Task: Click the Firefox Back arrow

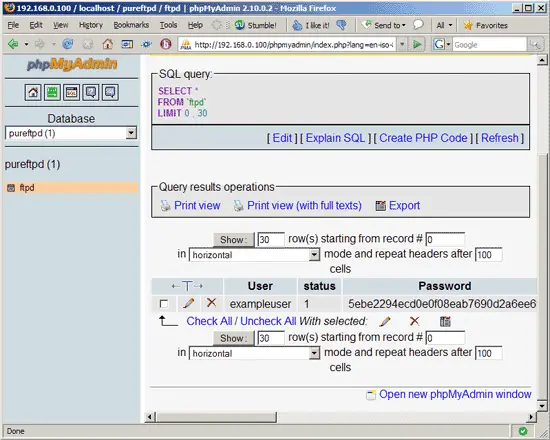Action: pyautogui.click(x=13, y=44)
